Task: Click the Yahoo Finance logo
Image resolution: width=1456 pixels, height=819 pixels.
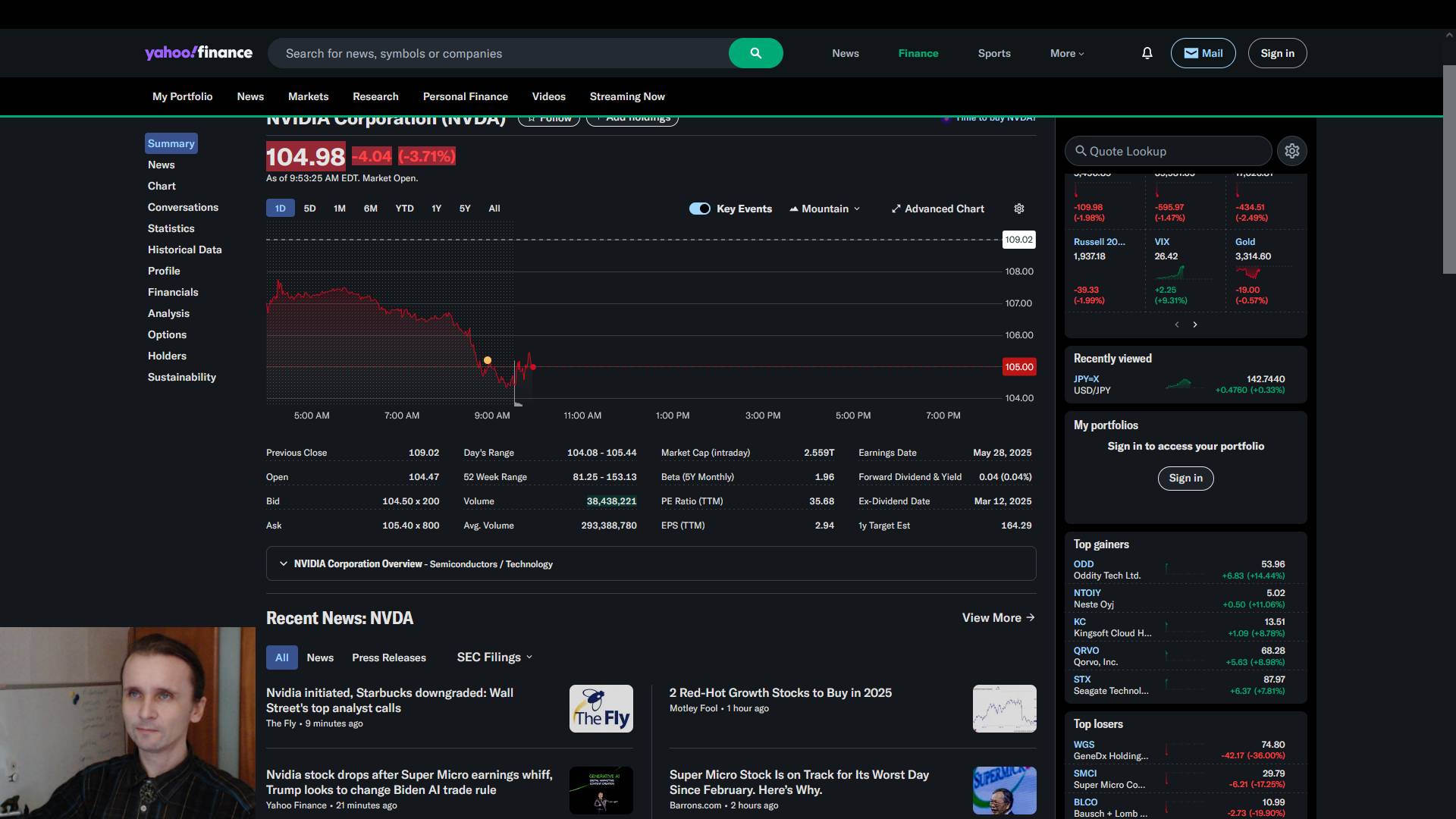Action: coord(199,52)
